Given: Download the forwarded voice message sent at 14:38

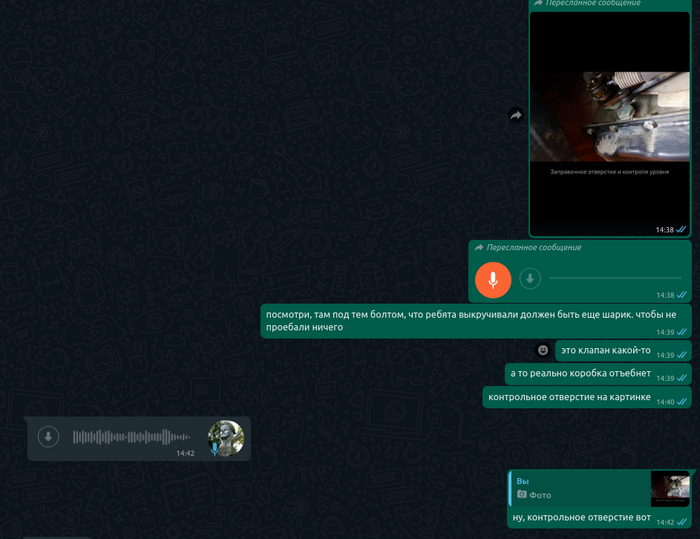Looking at the screenshot, I should [530, 279].
